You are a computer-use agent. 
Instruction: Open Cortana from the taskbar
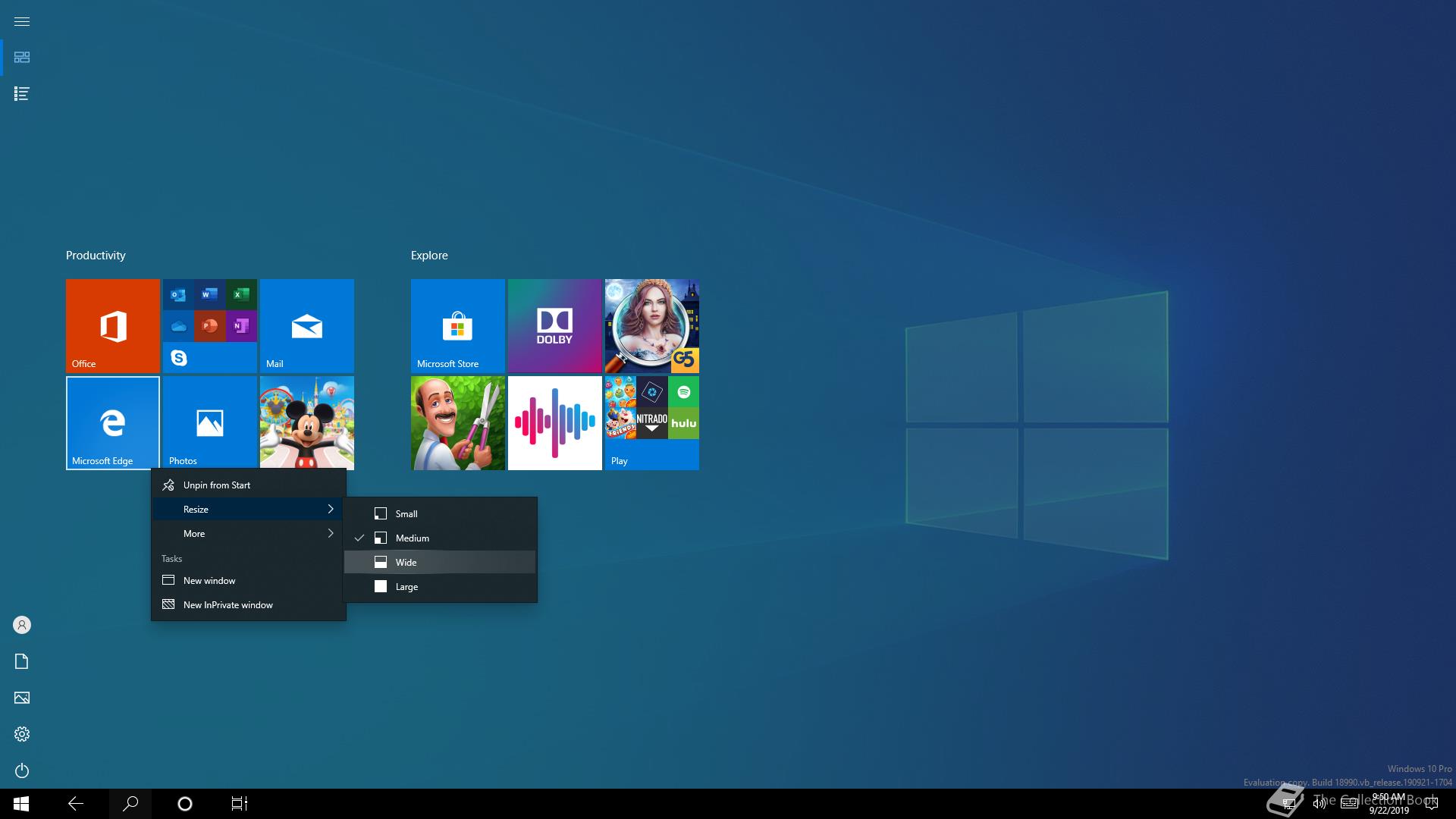tap(185, 804)
